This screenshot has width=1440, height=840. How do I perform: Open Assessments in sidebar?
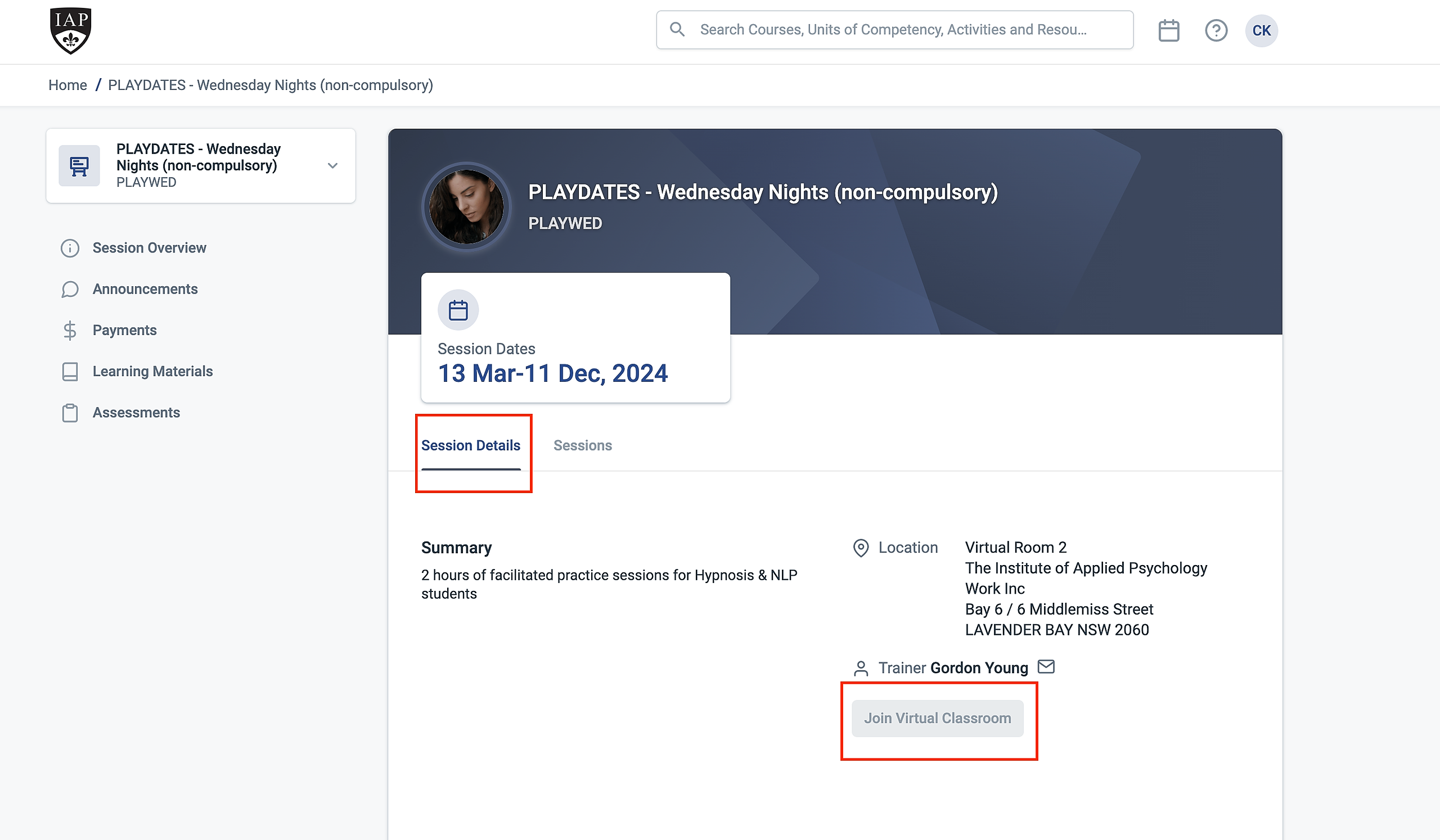point(136,412)
